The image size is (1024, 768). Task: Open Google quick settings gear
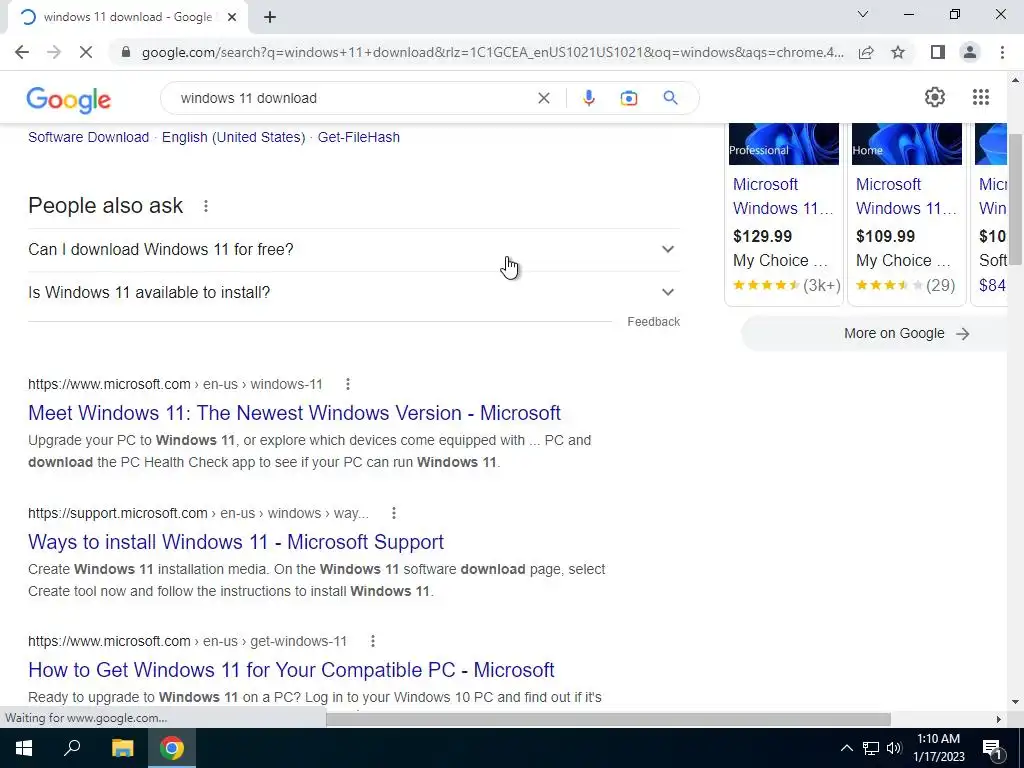click(935, 97)
